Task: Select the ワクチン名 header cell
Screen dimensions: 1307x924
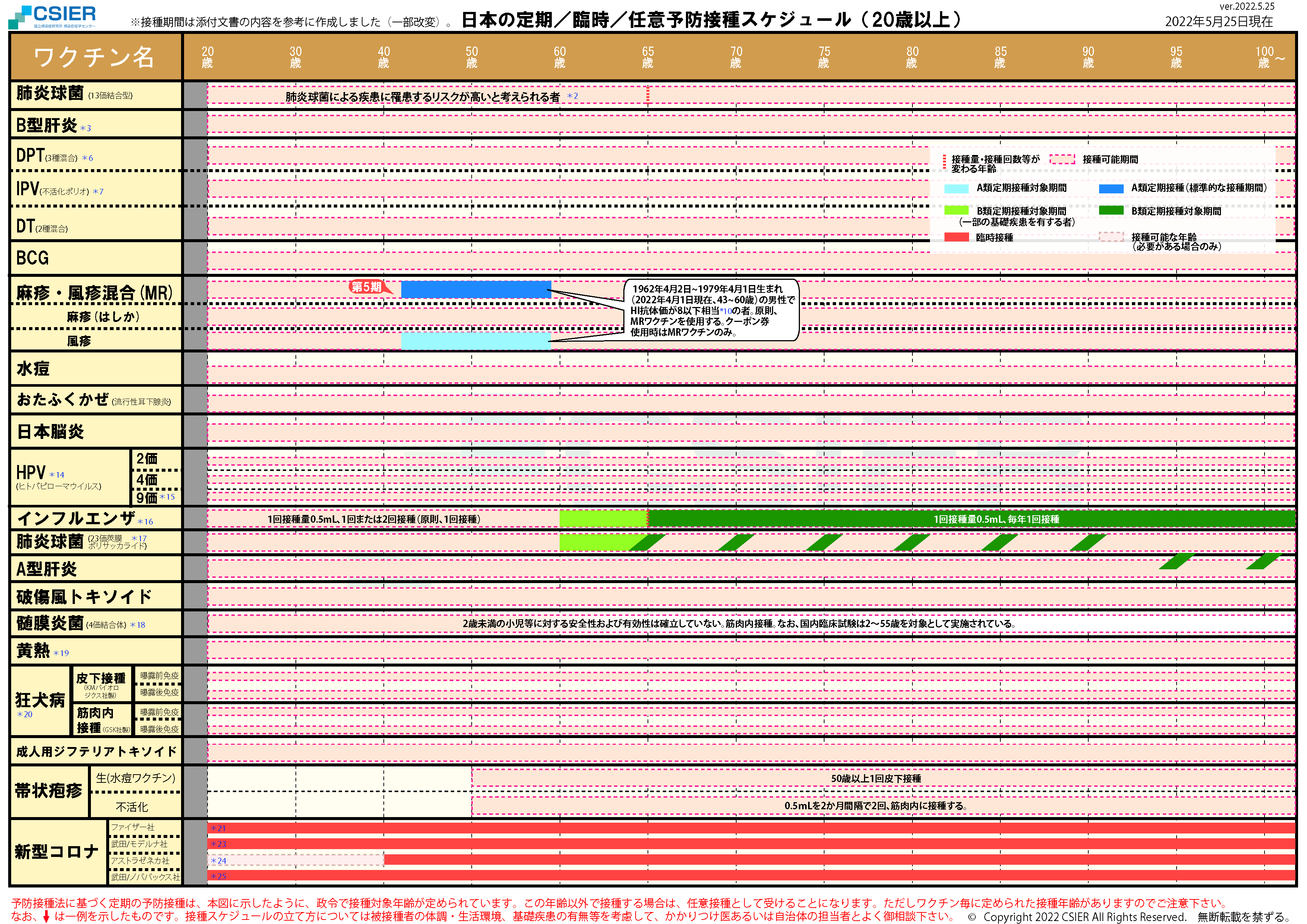Action: coord(95,57)
